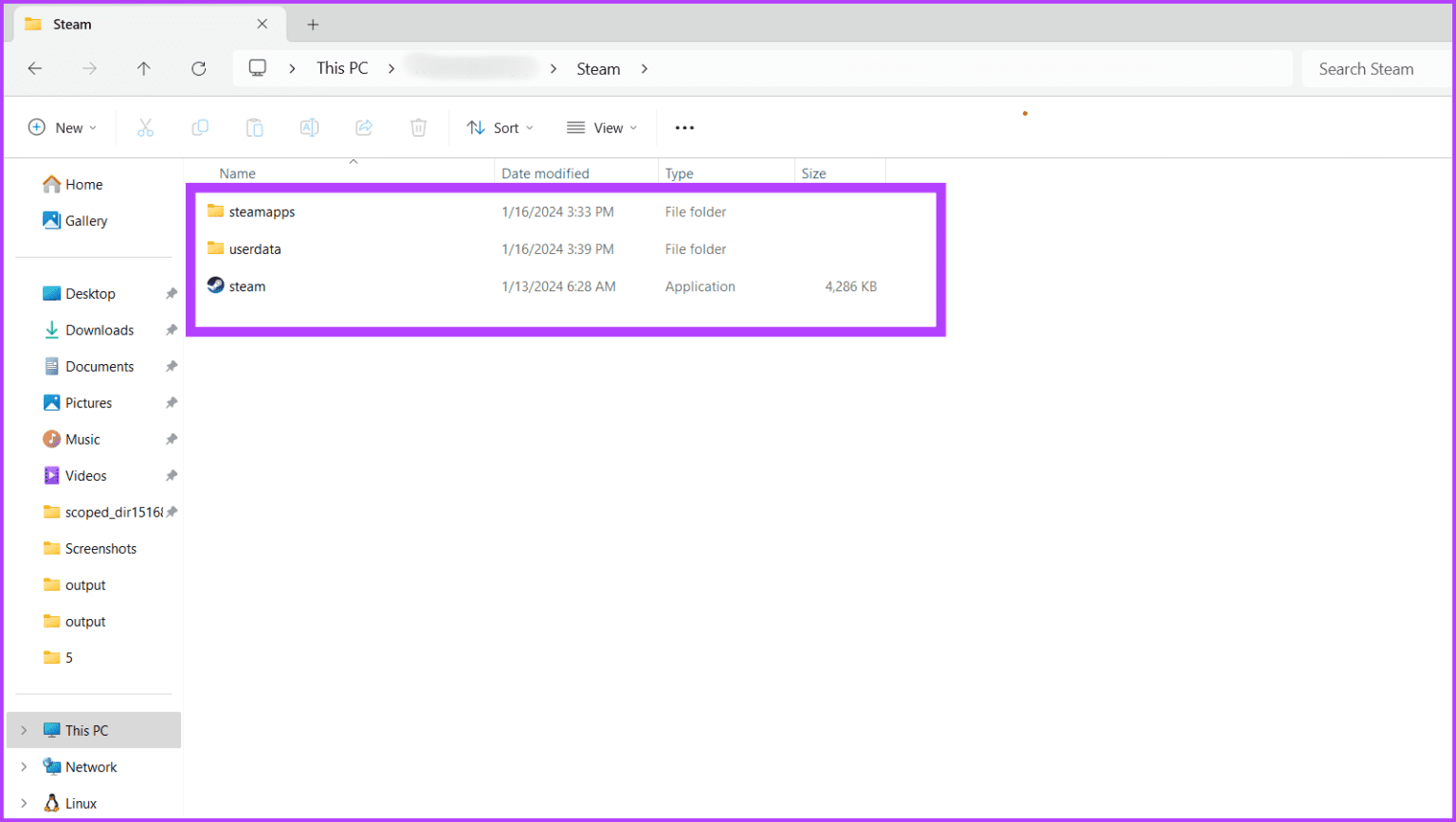Click the Copy icon in the toolbar
Viewport: 1456px width, 822px height.
200,127
